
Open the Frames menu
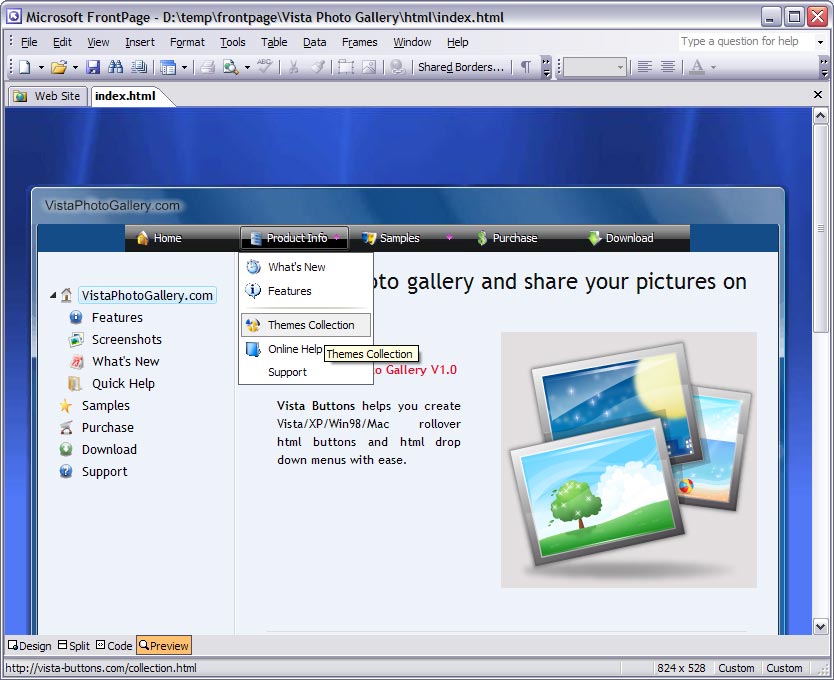pyautogui.click(x=360, y=42)
